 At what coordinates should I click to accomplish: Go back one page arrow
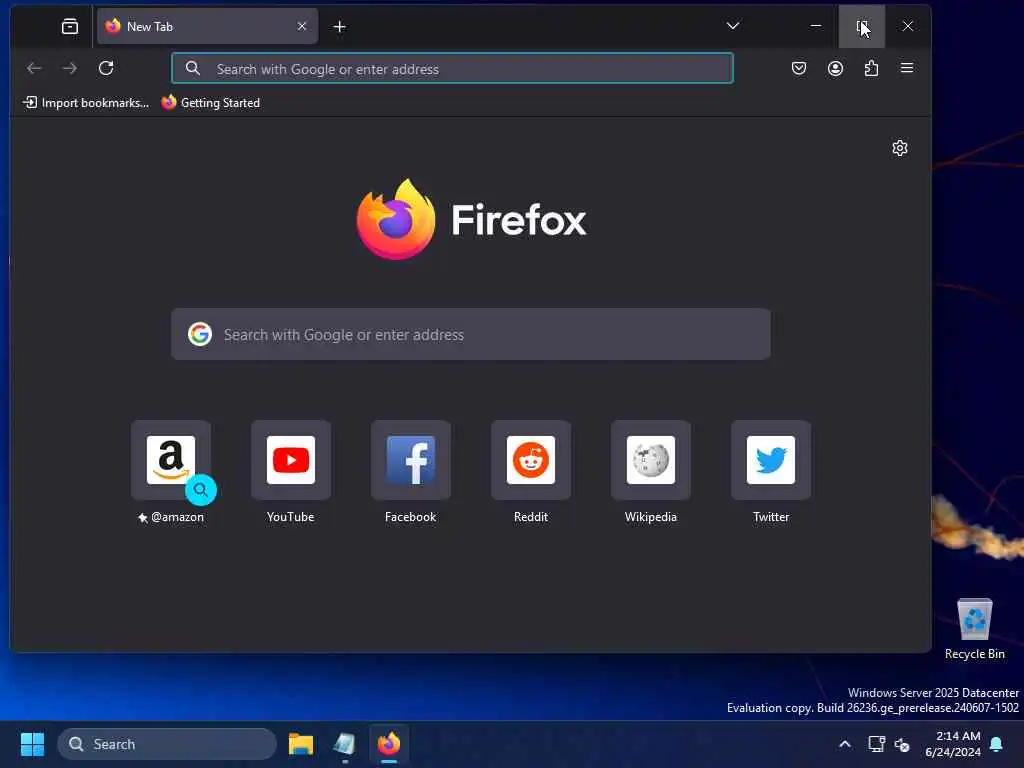click(34, 68)
